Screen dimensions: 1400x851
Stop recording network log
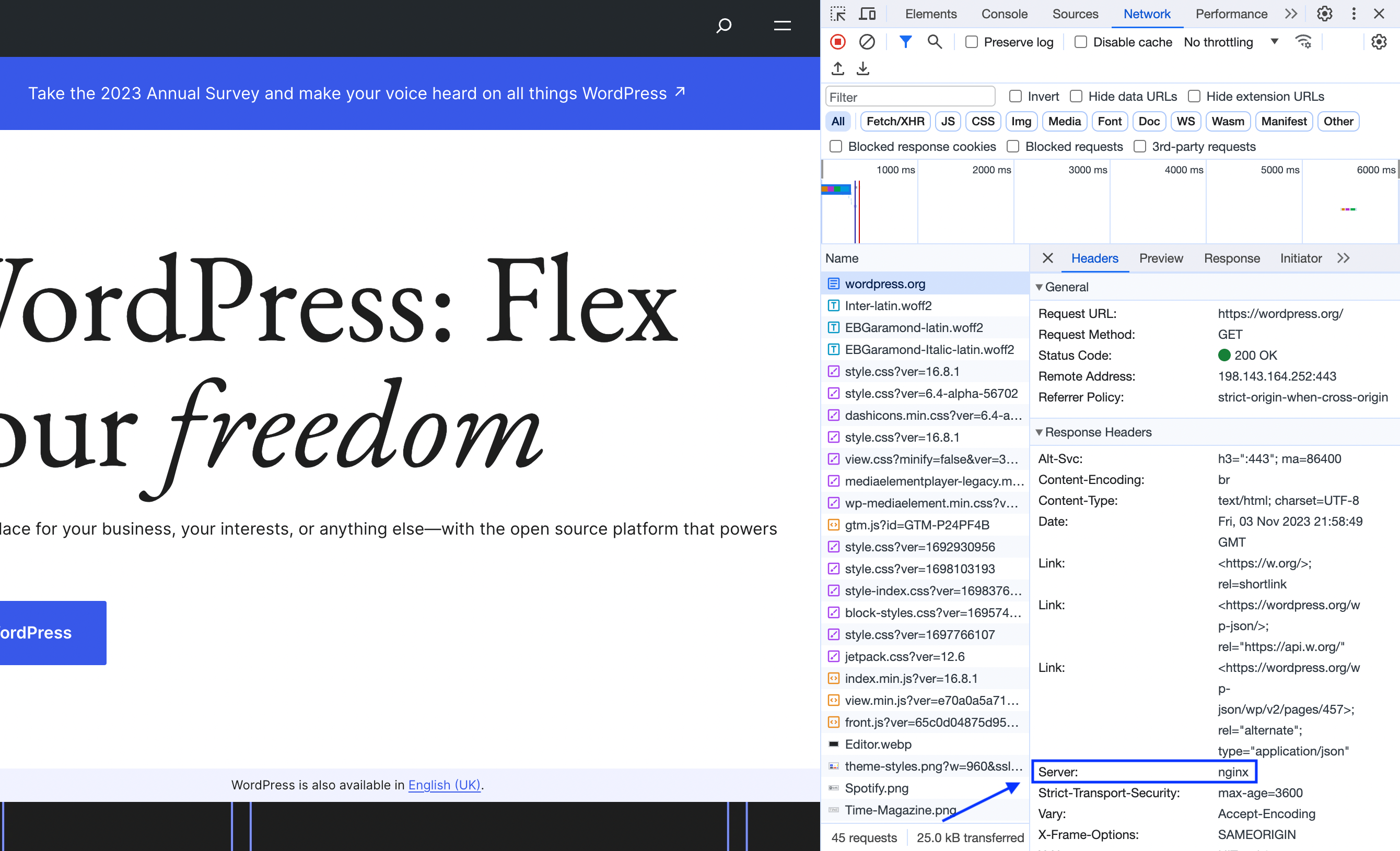837,41
